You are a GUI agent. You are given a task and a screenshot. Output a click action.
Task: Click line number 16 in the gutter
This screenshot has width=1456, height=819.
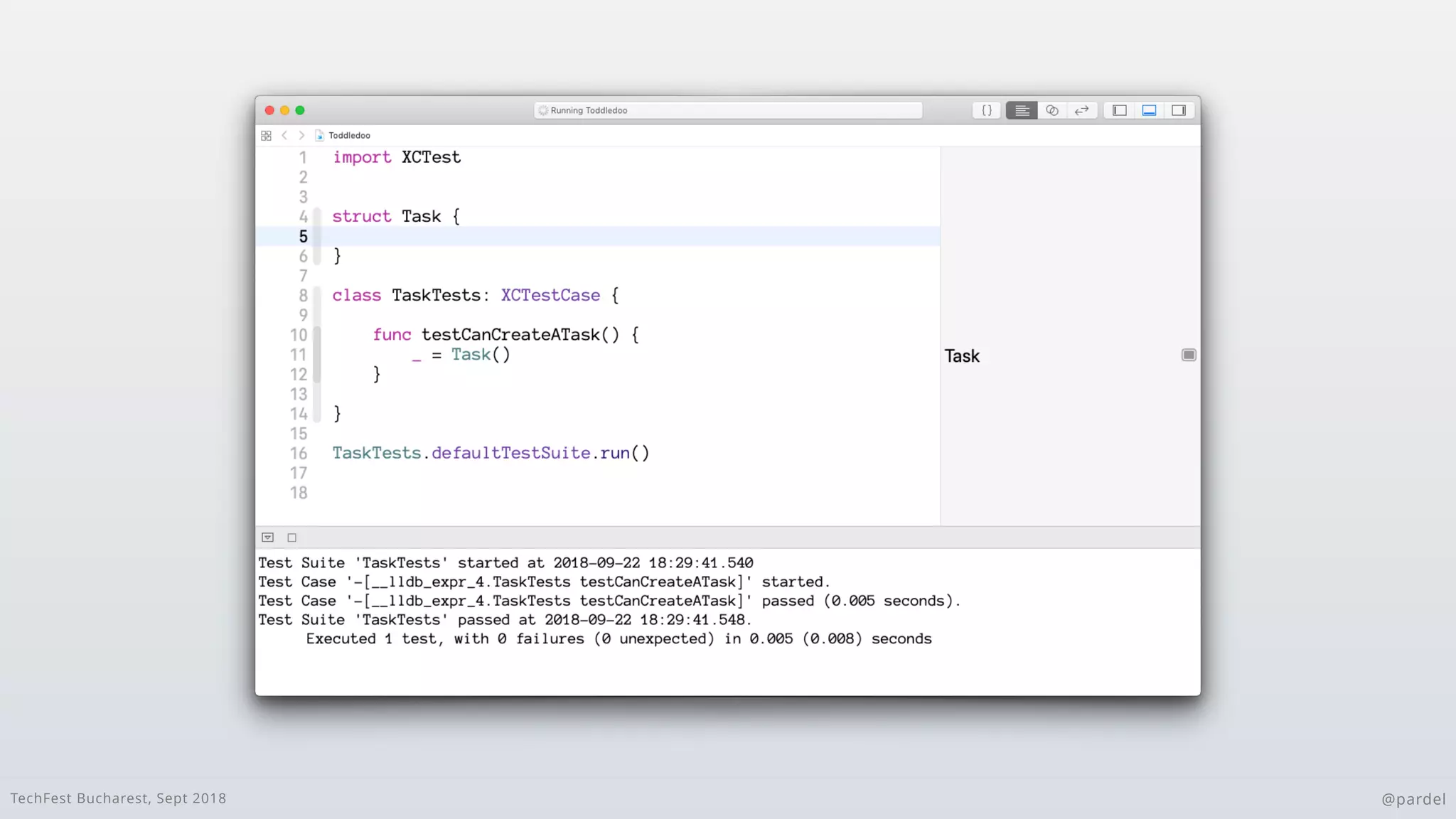tap(299, 454)
